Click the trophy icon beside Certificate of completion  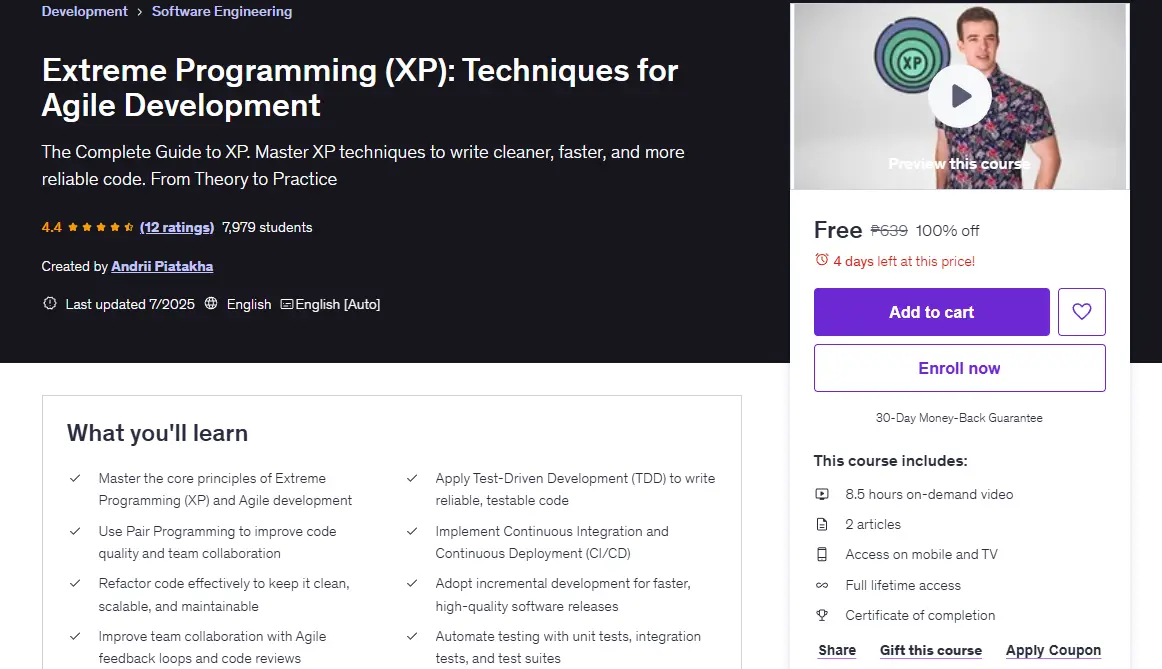[x=822, y=615]
